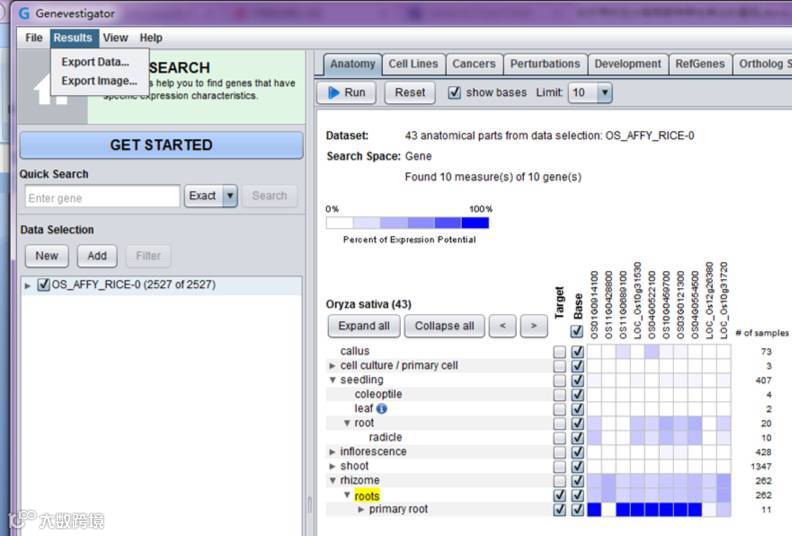792x536 pixels.
Task: Expand the primary root node
Action: (361, 510)
